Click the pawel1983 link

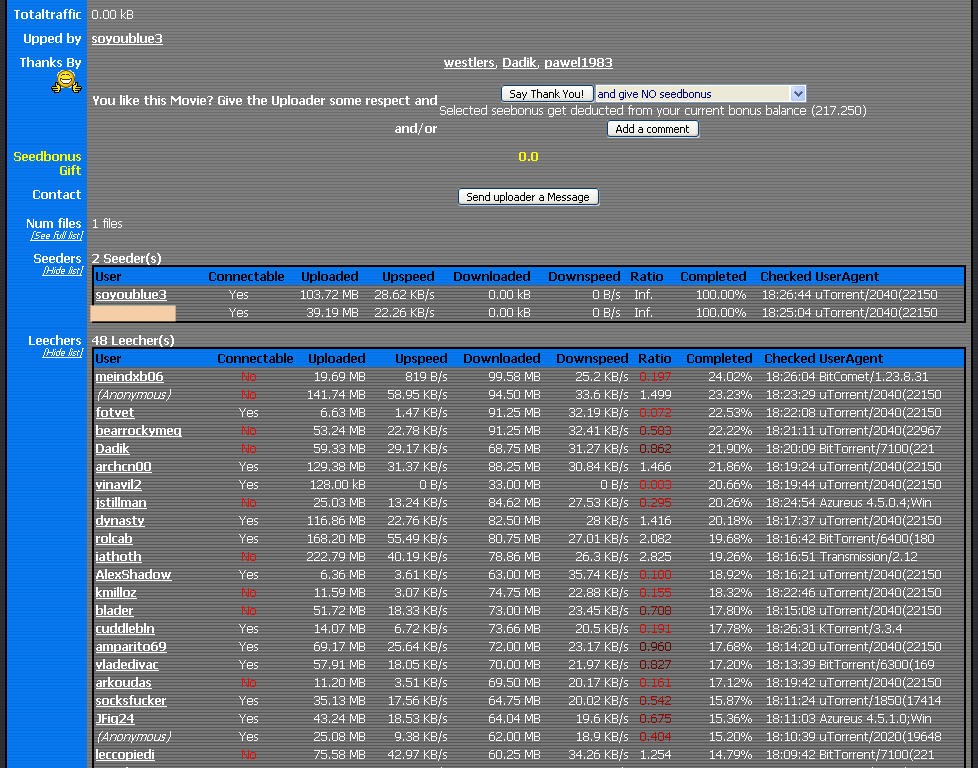click(x=578, y=62)
